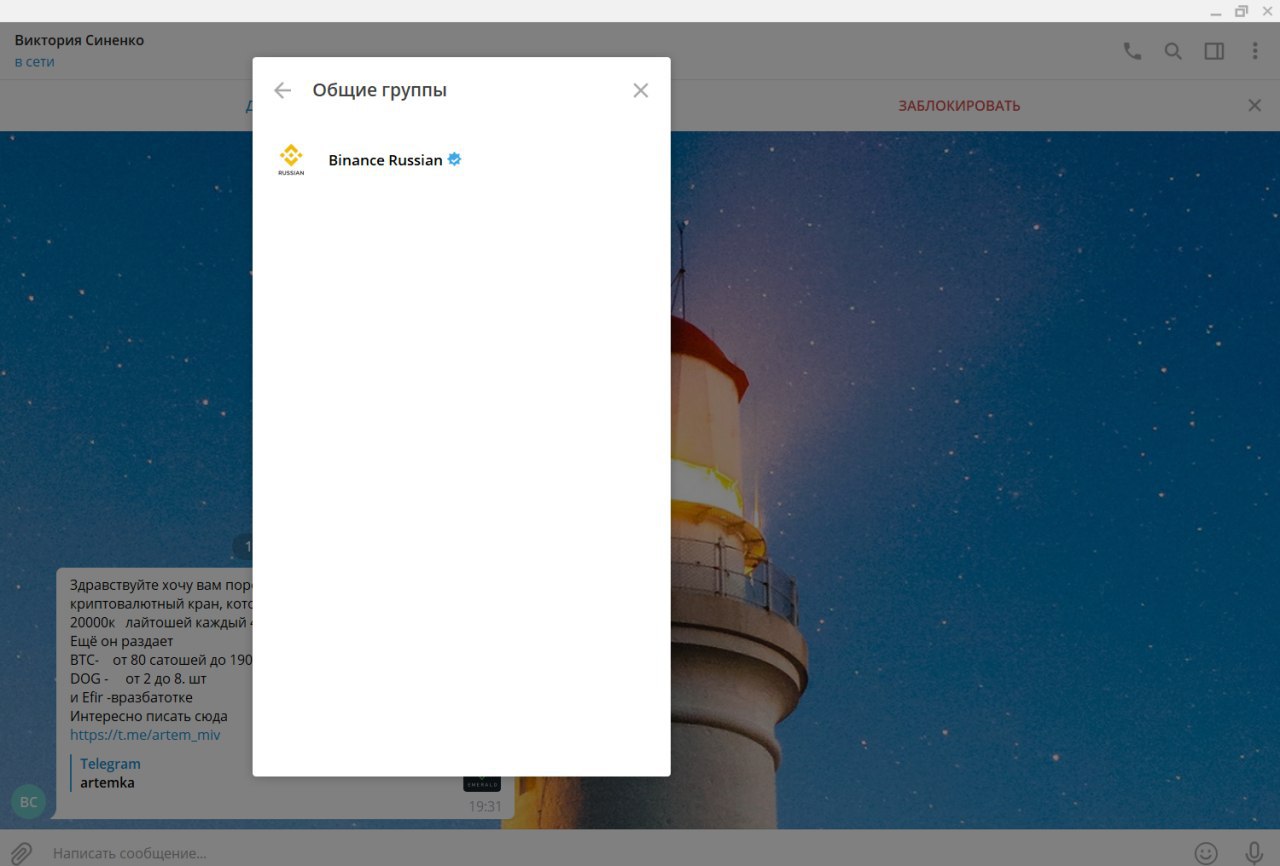The height and width of the screenshot is (866, 1280).
Task: Open the https://t.me/artem_miv link
Action: pyautogui.click(x=145, y=735)
